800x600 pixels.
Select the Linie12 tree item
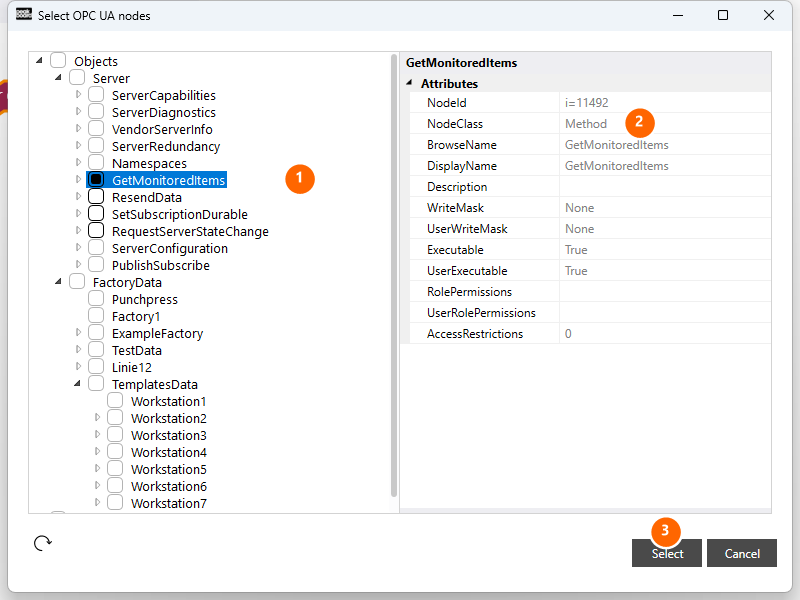point(132,367)
